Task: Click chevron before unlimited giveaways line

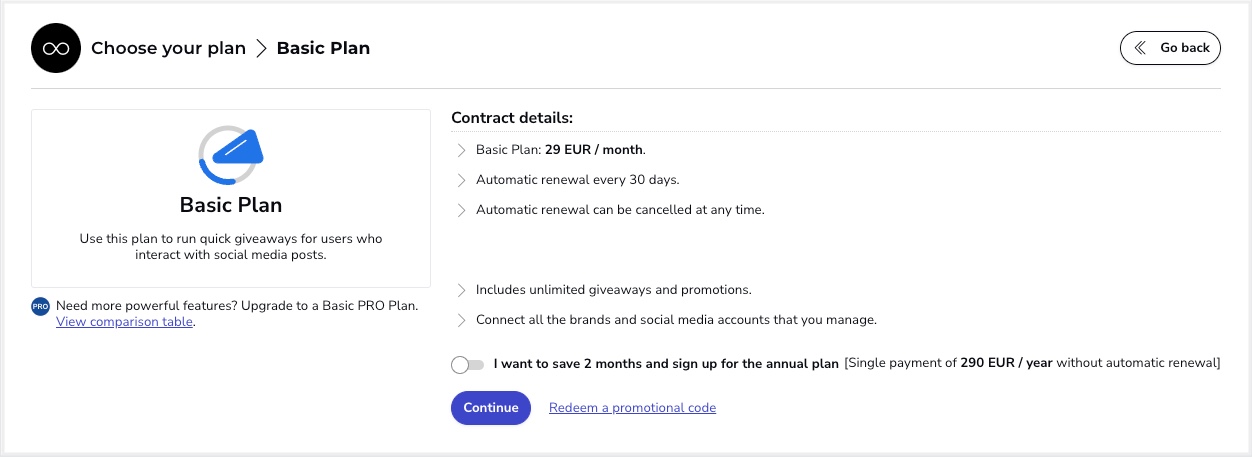Action: (x=461, y=290)
